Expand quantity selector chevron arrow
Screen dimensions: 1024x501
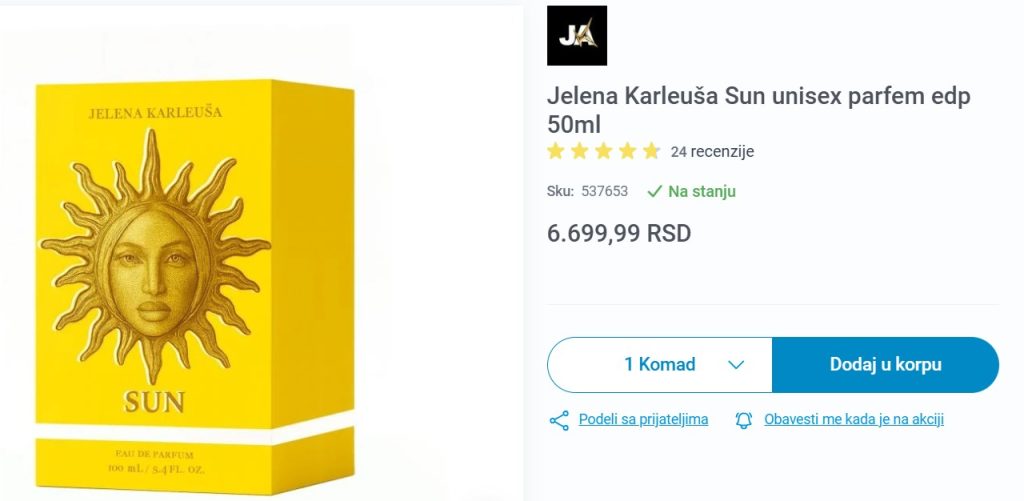(736, 365)
